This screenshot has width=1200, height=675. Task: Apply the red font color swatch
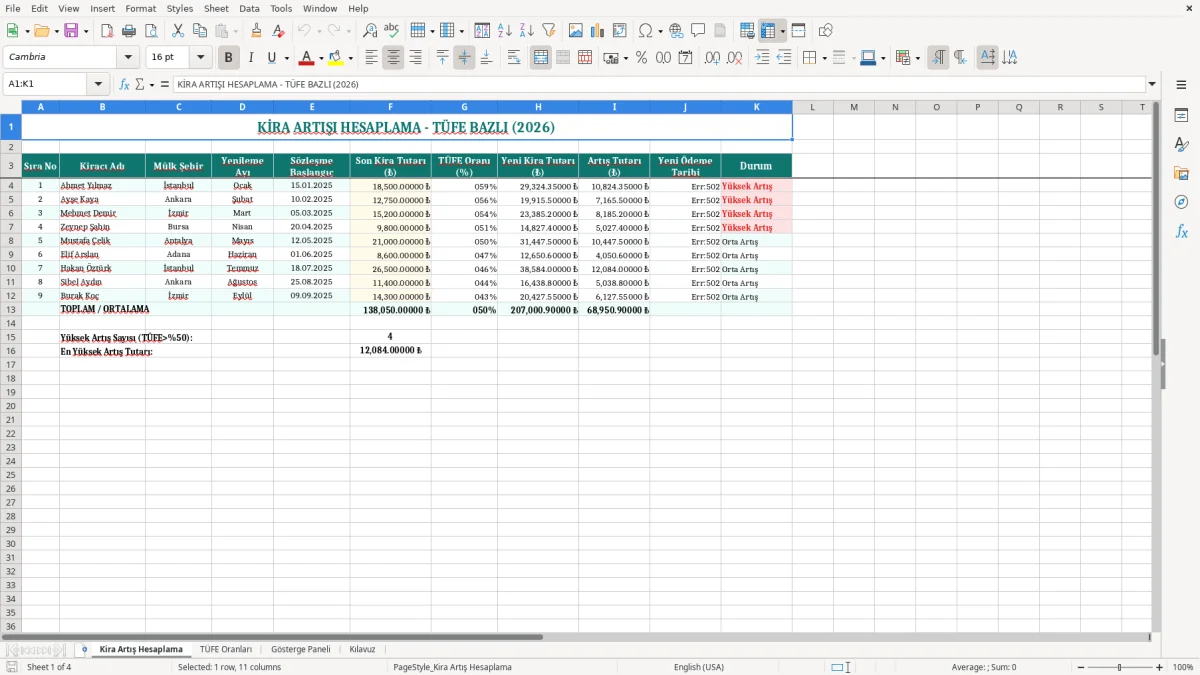pyautogui.click(x=307, y=58)
